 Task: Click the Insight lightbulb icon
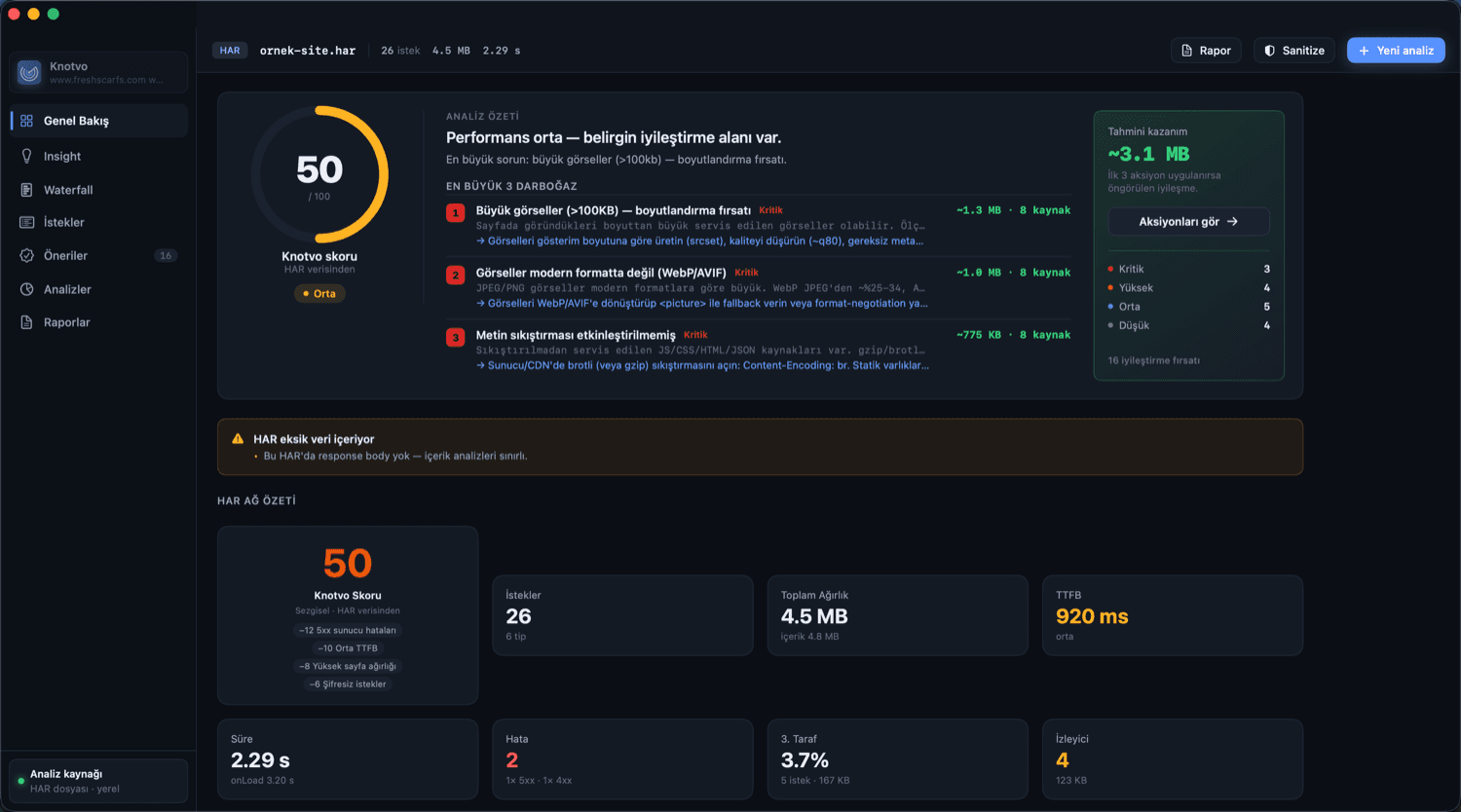click(x=26, y=156)
